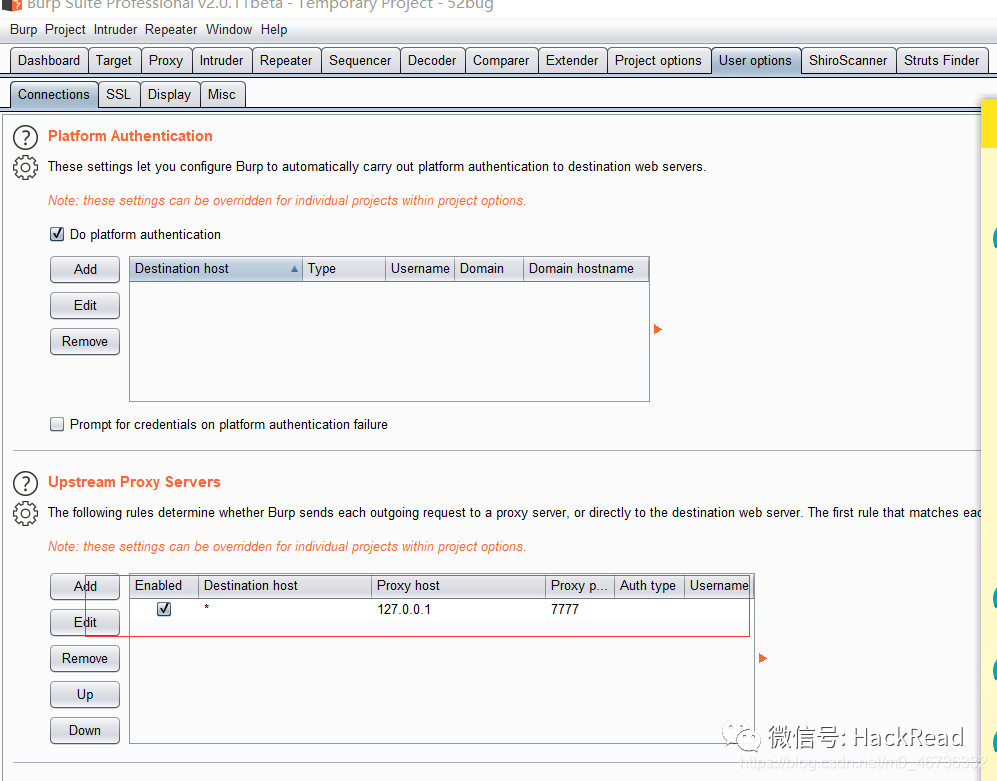This screenshot has width=997, height=781.
Task: Expand arrow beside the upstream proxy table
Action: [763, 658]
